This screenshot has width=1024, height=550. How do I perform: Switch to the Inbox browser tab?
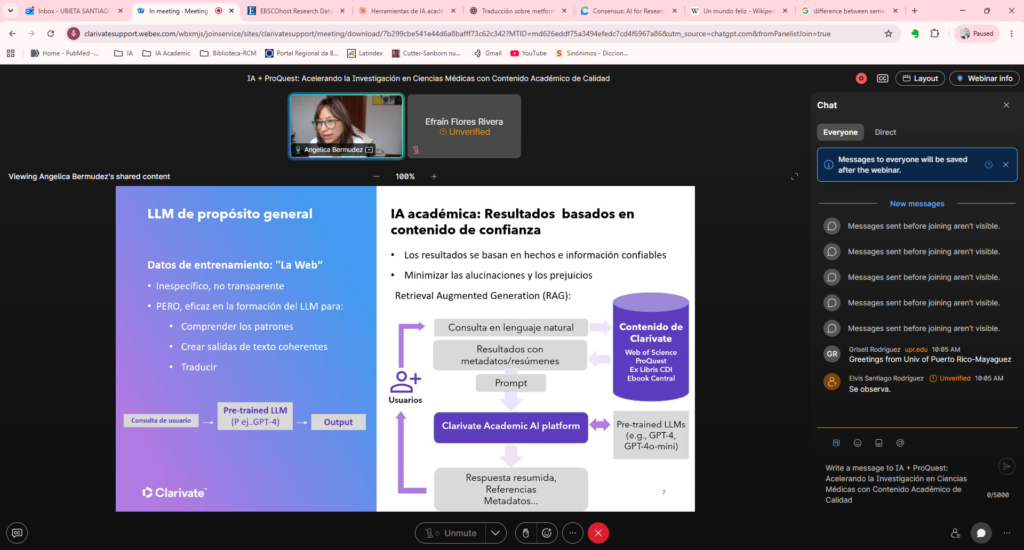[74, 11]
